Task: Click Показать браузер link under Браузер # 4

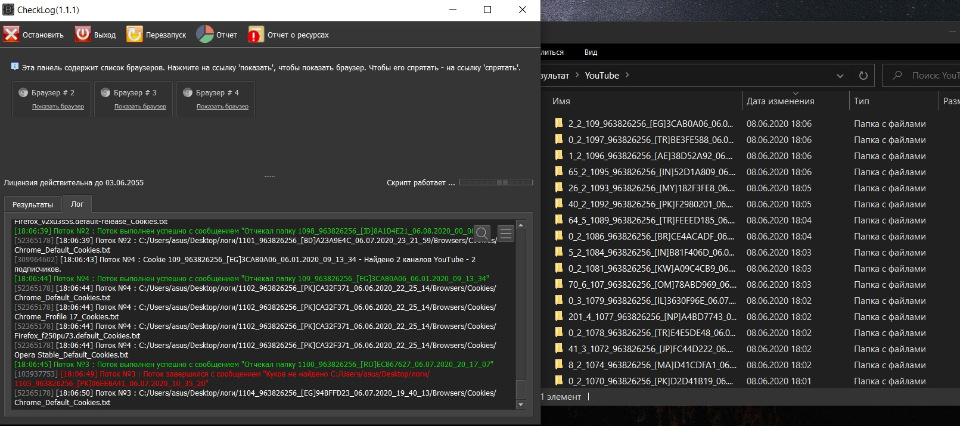Action: pyautogui.click(x=222, y=106)
